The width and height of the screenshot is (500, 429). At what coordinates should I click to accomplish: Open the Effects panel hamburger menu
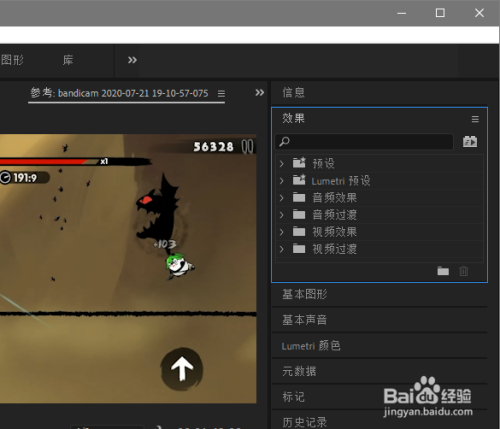(x=475, y=119)
